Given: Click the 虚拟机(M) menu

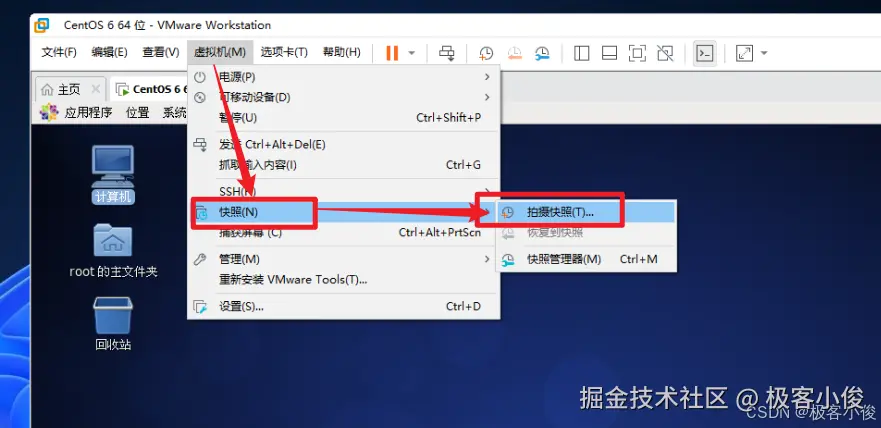Looking at the screenshot, I should pyautogui.click(x=220, y=52).
